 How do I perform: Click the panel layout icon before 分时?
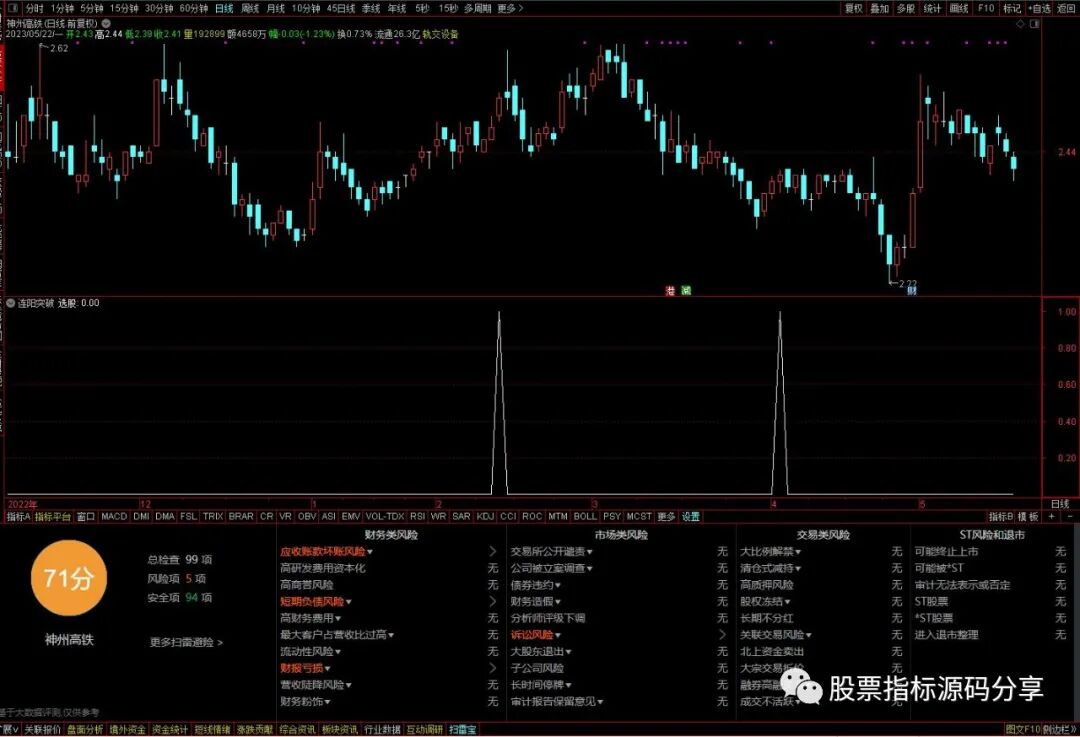[x=13, y=8]
